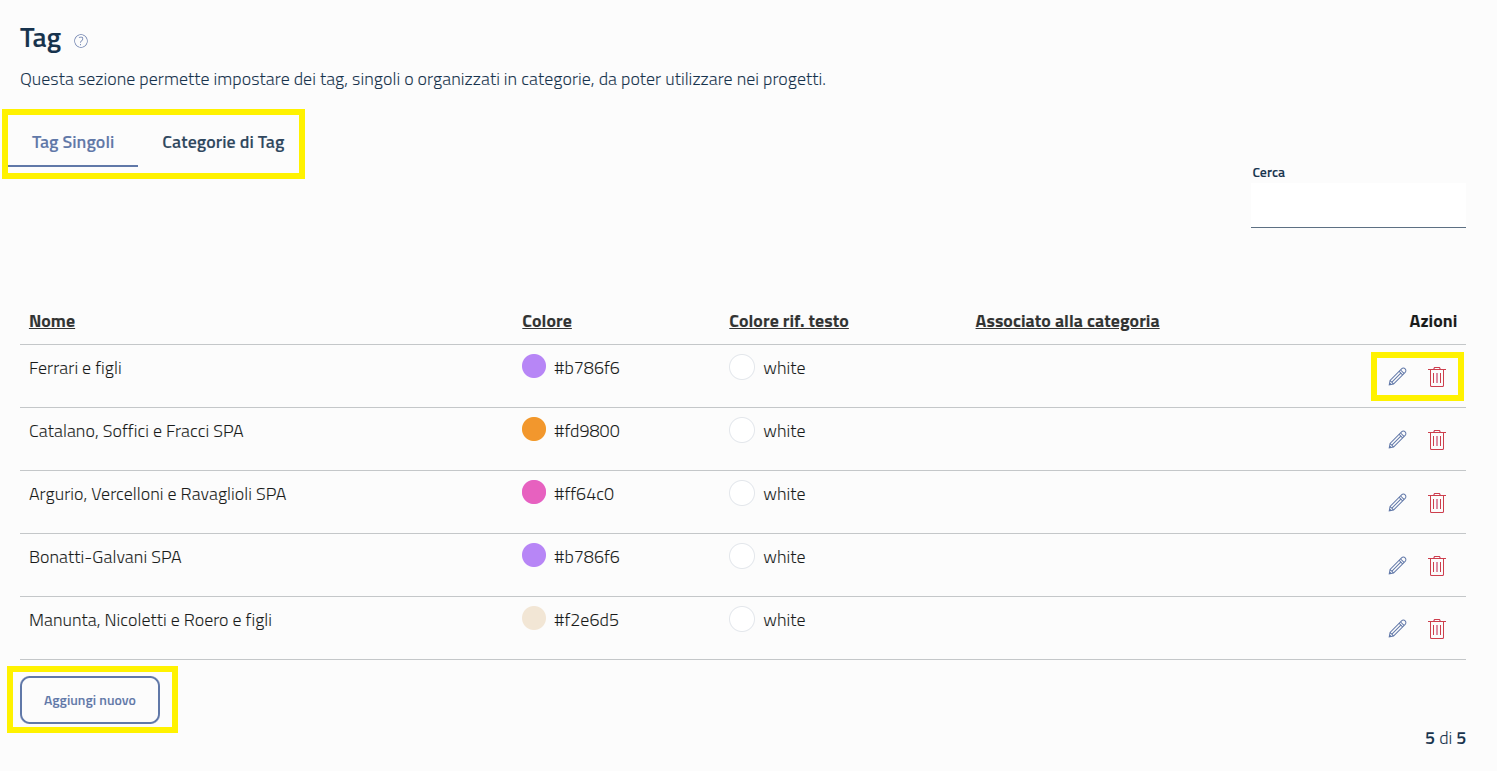
Task: Sort by Associato alla categoria header
Action: (1067, 321)
